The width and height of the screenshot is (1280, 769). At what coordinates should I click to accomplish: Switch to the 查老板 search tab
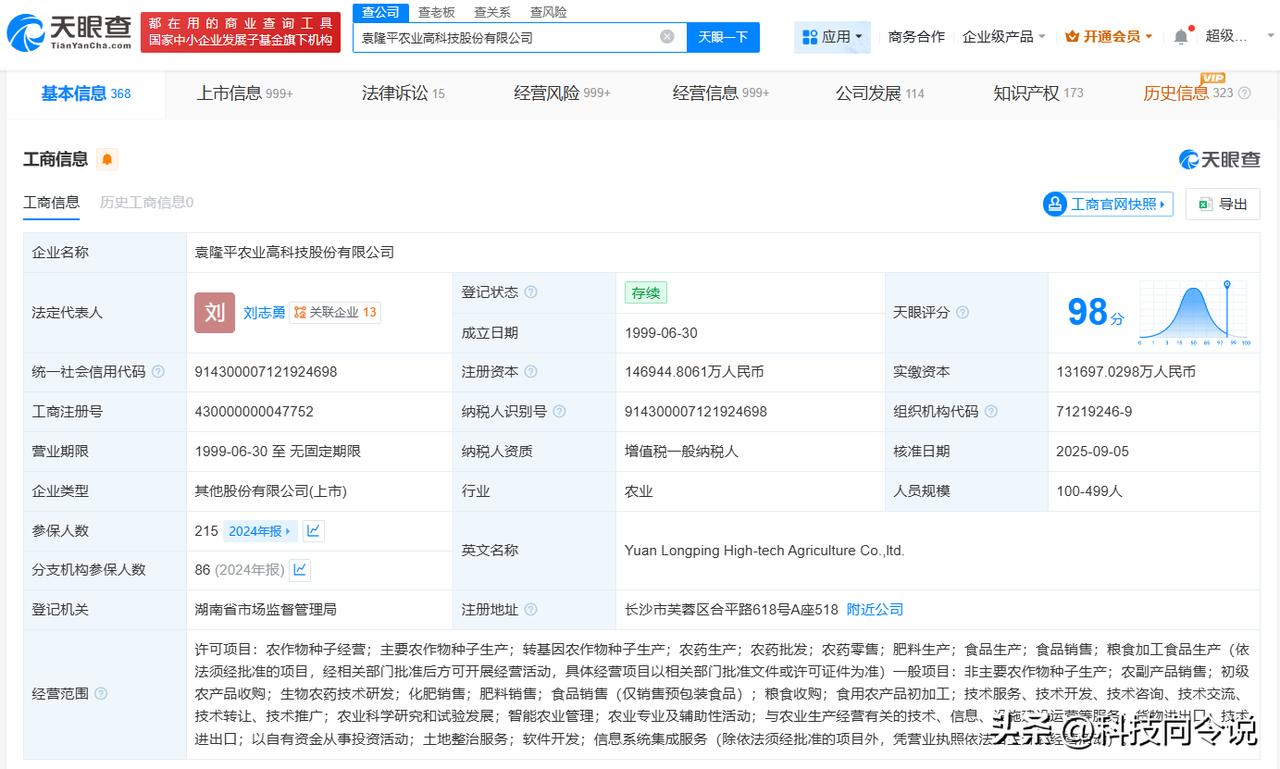[436, 12]
